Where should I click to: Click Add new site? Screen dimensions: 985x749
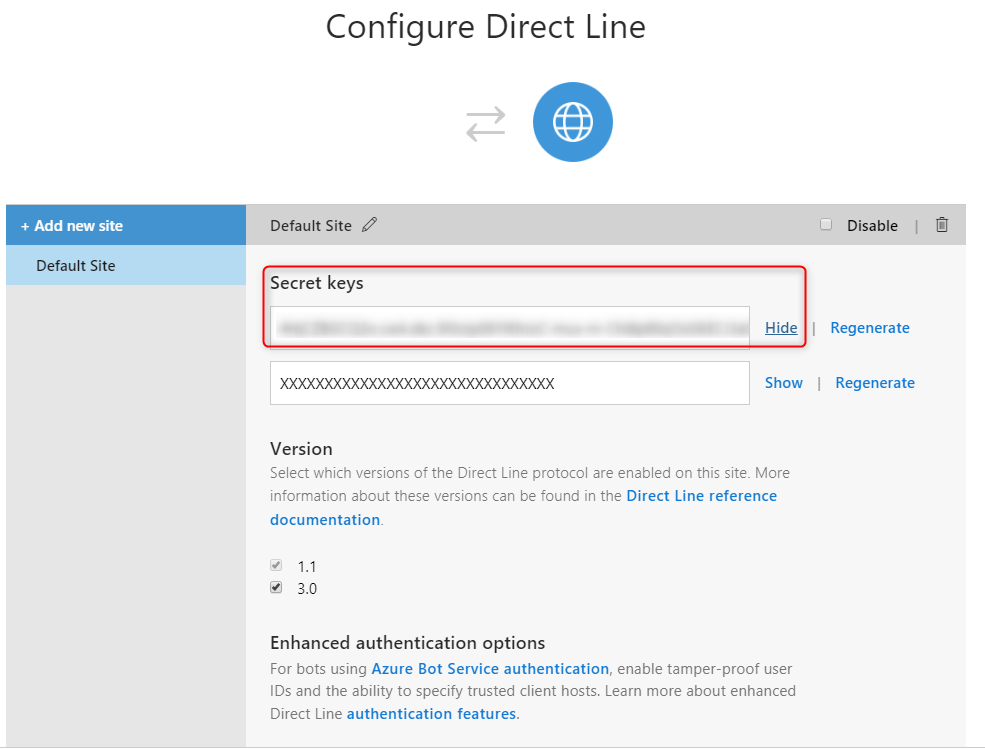point(72,226)
